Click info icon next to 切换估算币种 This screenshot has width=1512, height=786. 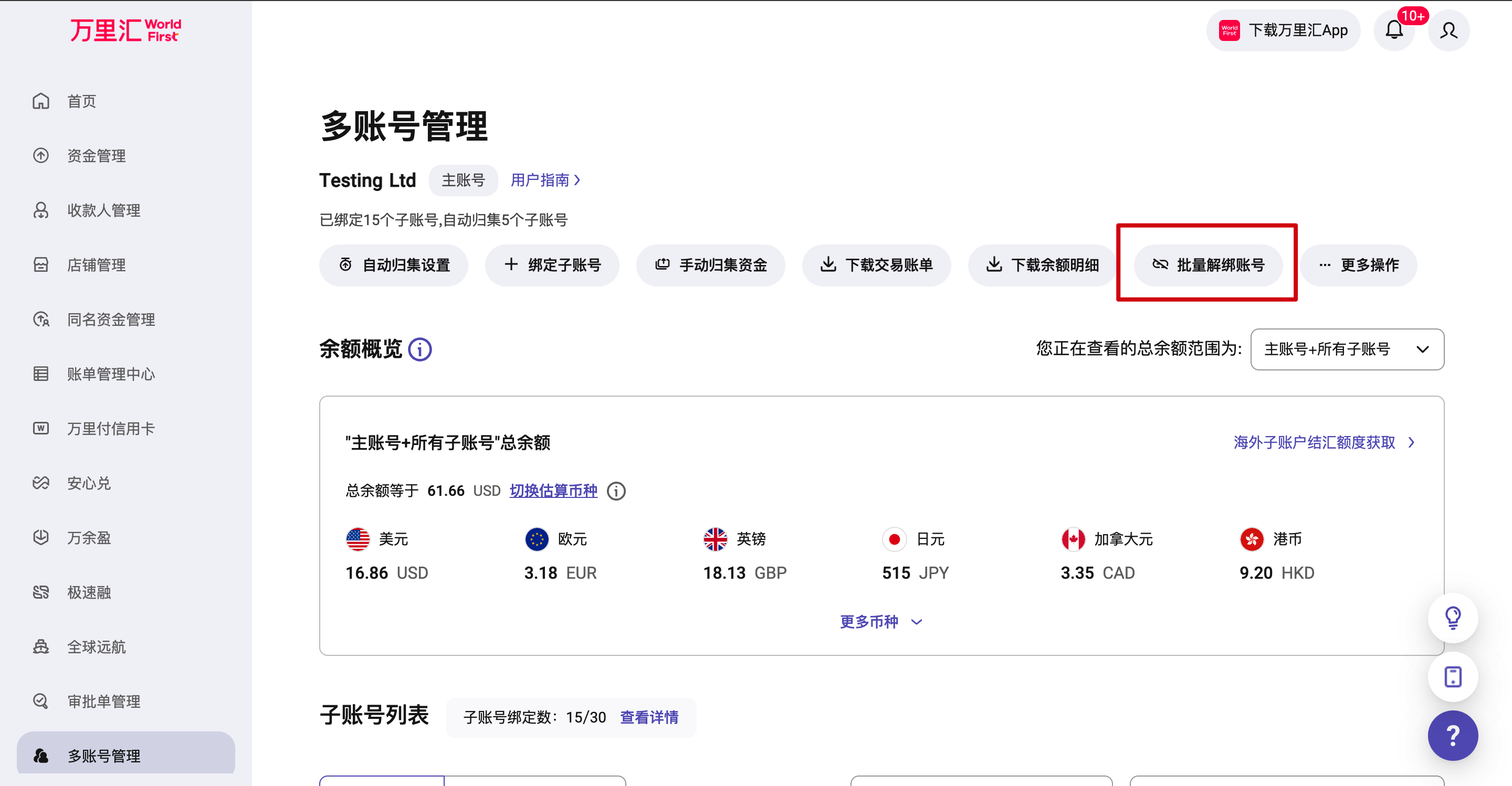[616, 491]
